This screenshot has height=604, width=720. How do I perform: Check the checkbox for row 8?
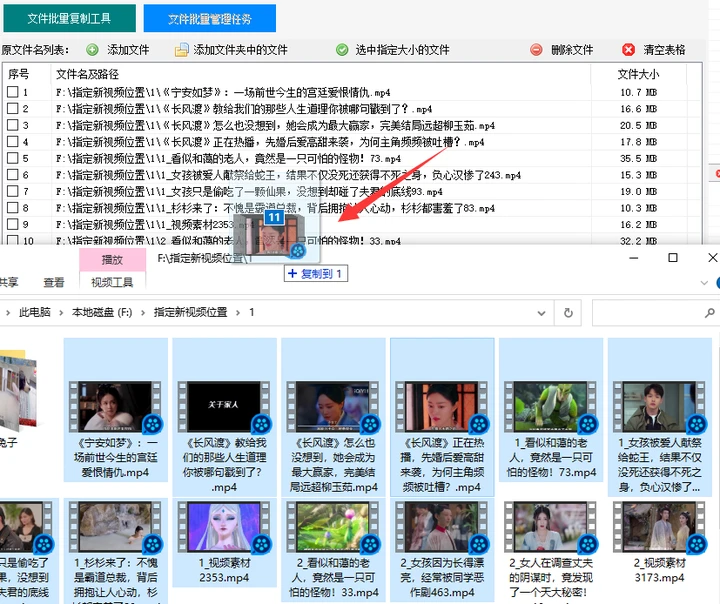[13, 208]
